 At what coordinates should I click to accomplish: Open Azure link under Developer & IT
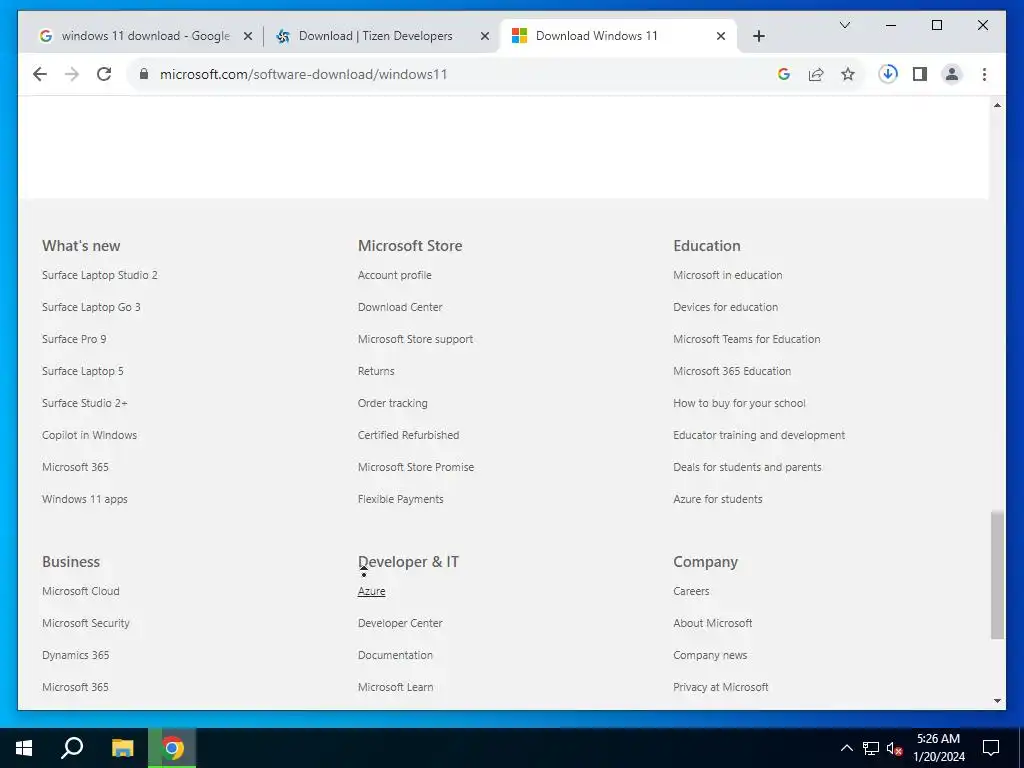click(372, 591)
